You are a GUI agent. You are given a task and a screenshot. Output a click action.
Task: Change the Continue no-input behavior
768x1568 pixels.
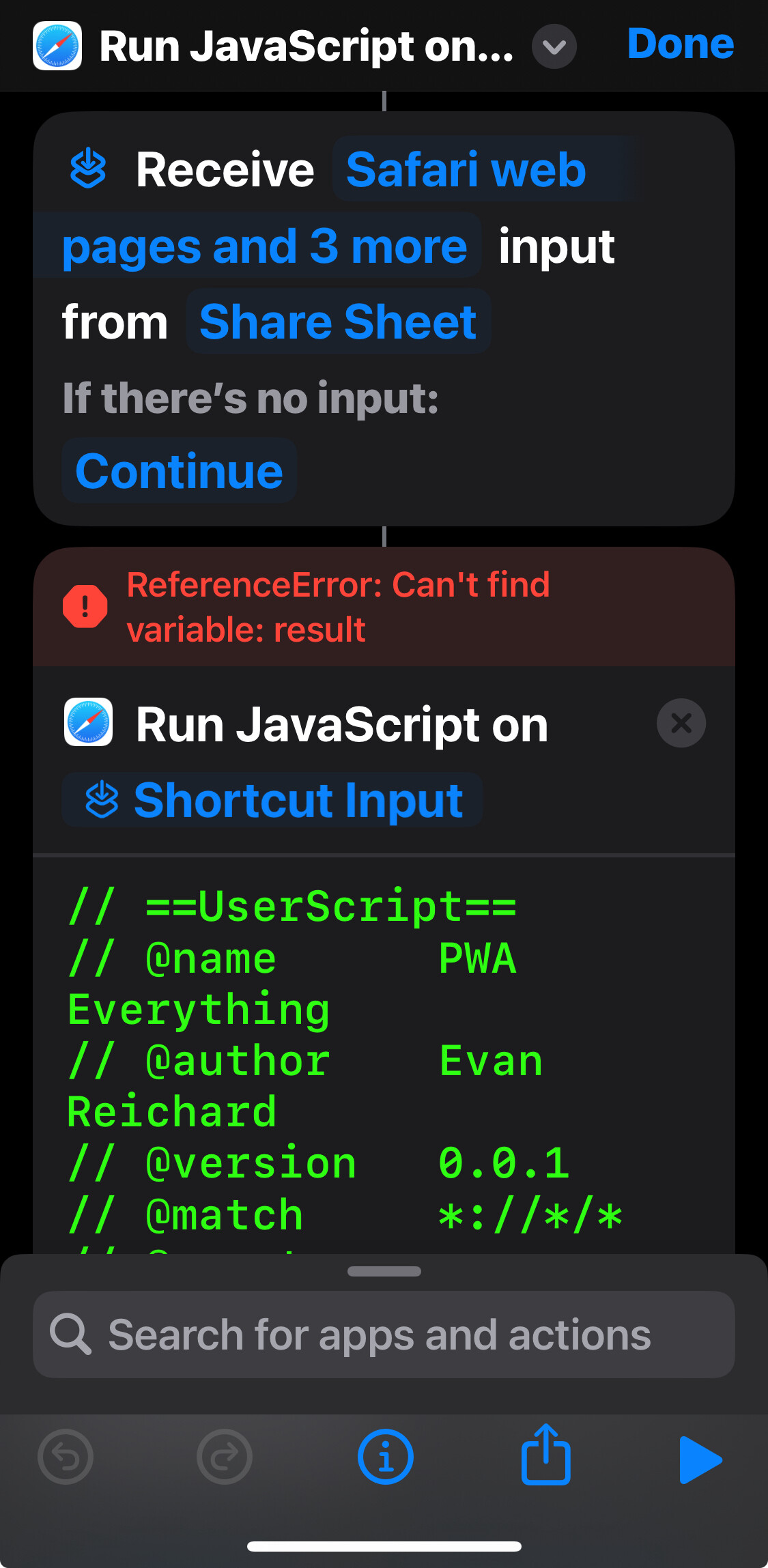(x=179, y=471)
